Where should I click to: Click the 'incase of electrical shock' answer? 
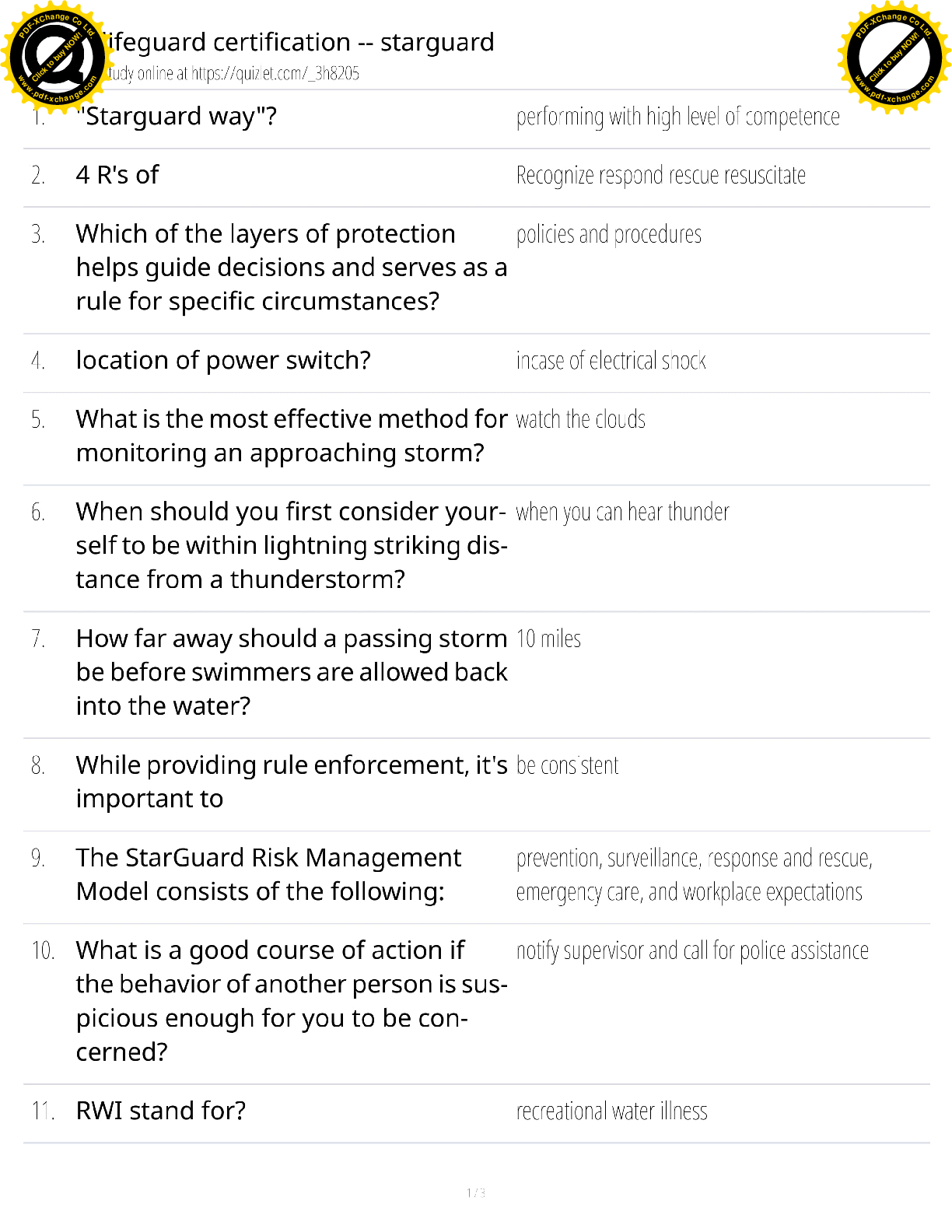[611, 361]
